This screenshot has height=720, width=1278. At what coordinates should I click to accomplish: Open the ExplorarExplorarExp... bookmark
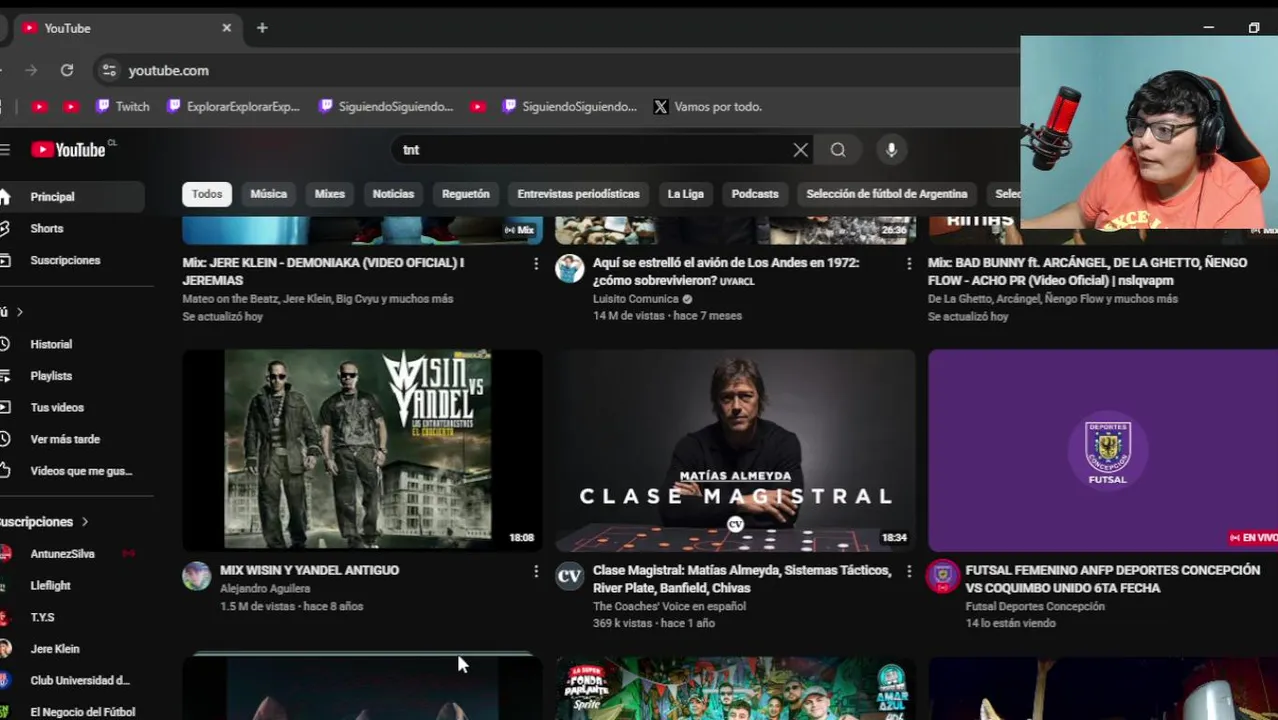(x=233, y=106)
